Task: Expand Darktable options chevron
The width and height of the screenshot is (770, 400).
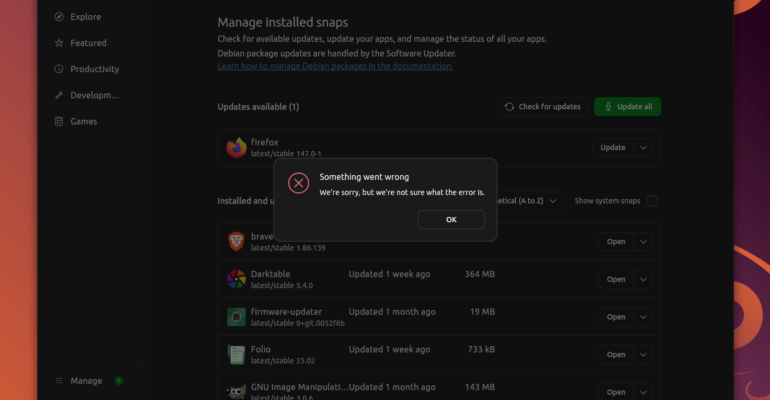Action: pos(643,279)
